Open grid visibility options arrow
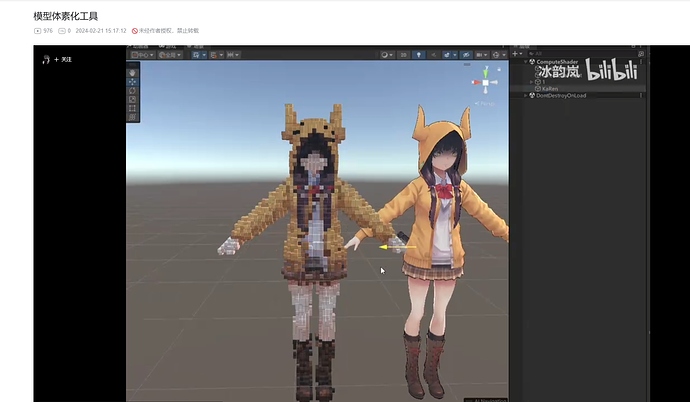Screen dimensions: 690x402 [x=204, y=55]
